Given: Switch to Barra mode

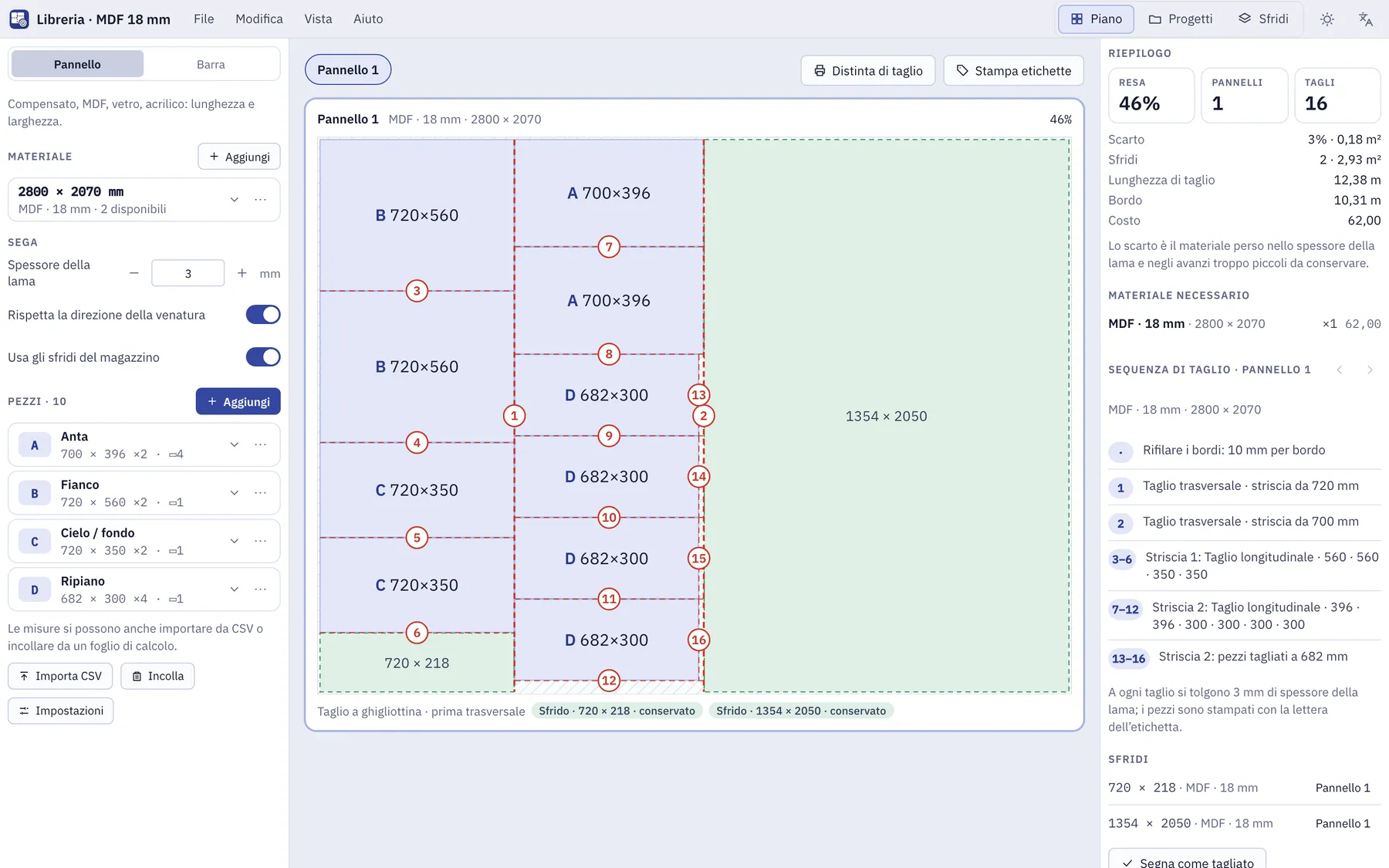Looking at the screenshot, I should pyautogui.click(x=211, y=64).
